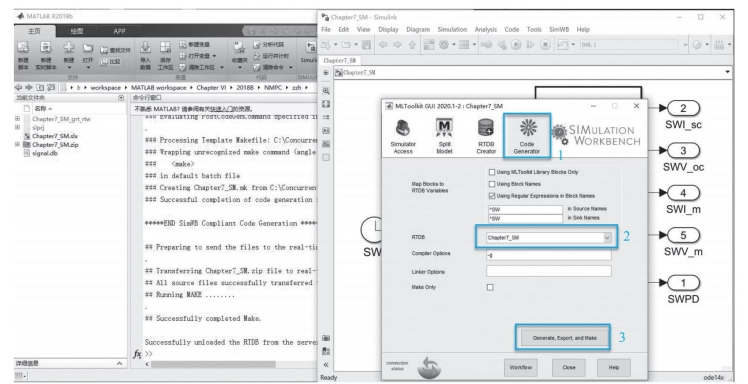Click the Workflow button
748x384 pixels.
(x=520, y=367)
